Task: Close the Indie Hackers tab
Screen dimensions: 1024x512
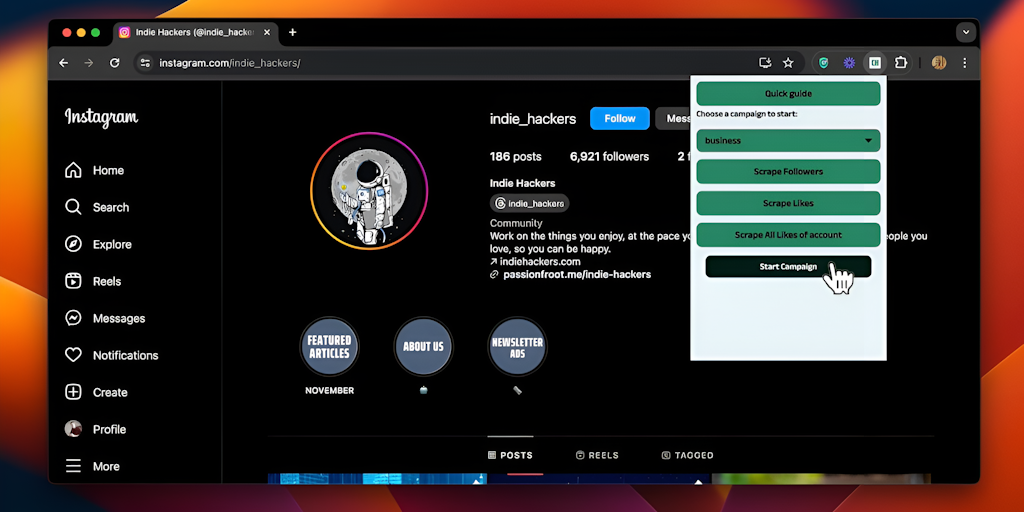Action: [266, 32]
